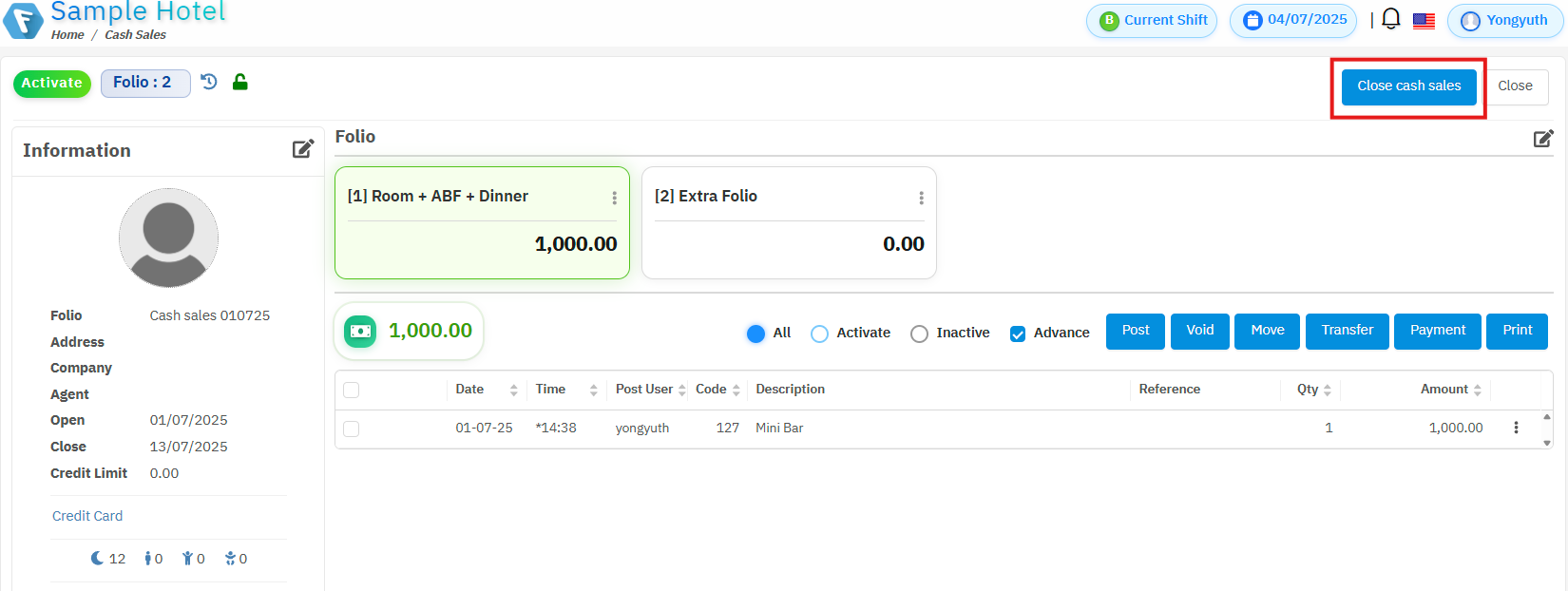This screenshot has width=1568, height=591.
Task: Click the US flag language icon
Action: (1424, 21)
